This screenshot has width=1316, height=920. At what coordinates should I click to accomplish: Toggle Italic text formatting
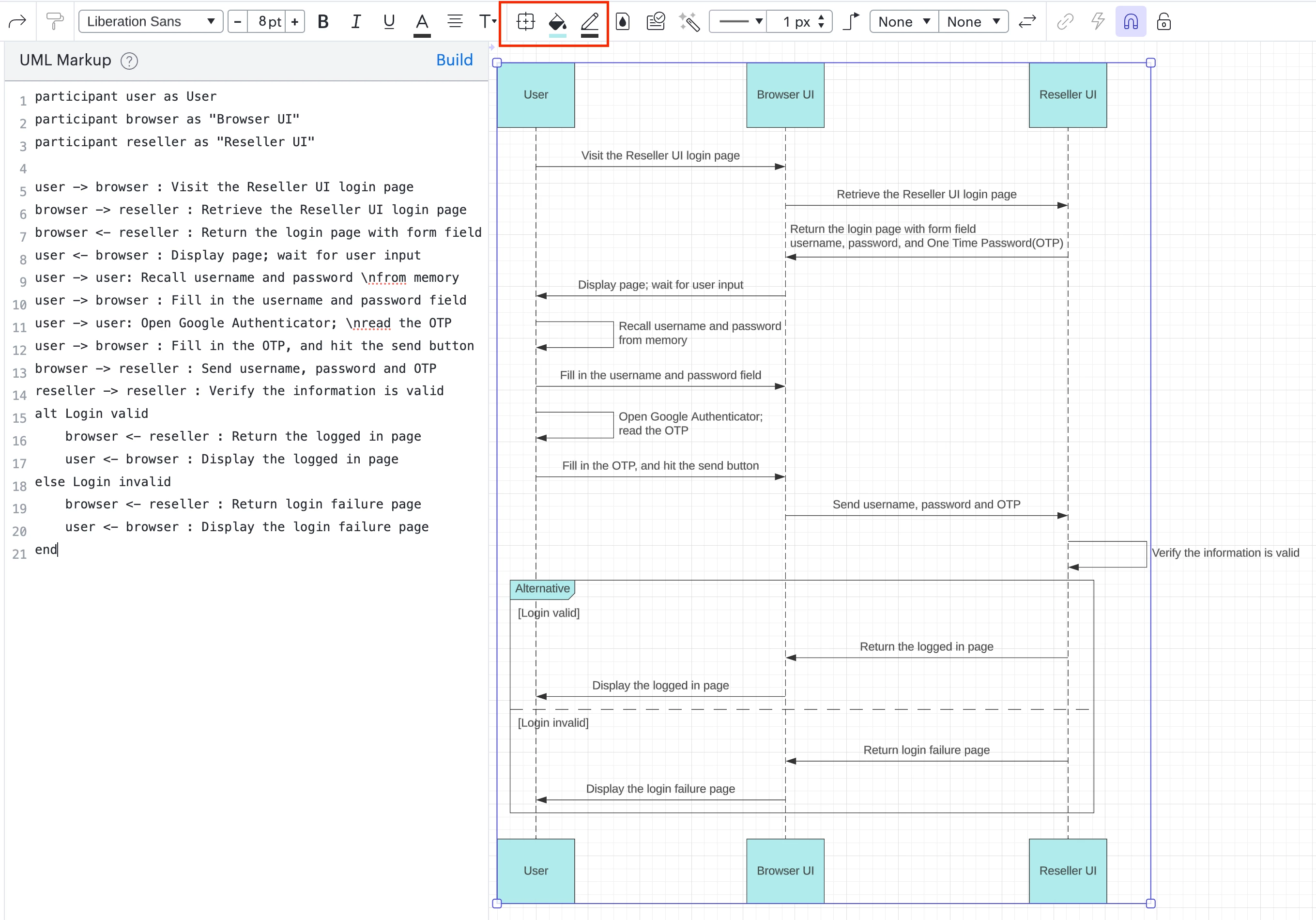click(356, 22)
